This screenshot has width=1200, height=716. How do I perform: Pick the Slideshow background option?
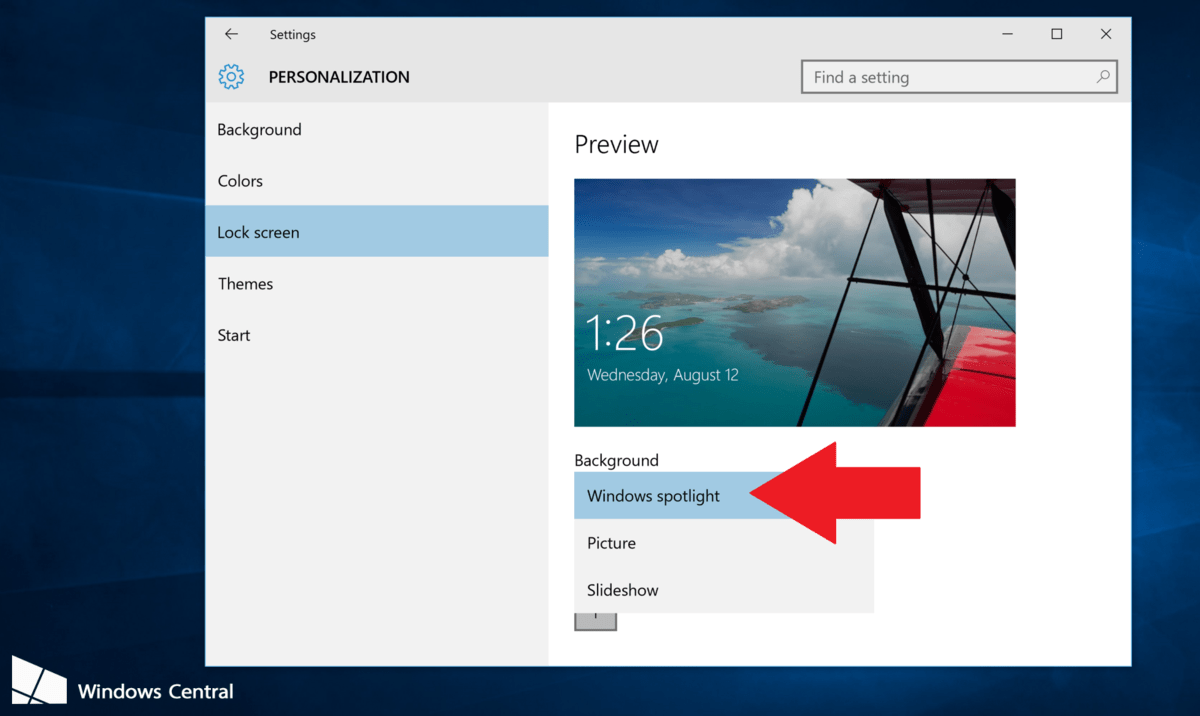[622, 590]
